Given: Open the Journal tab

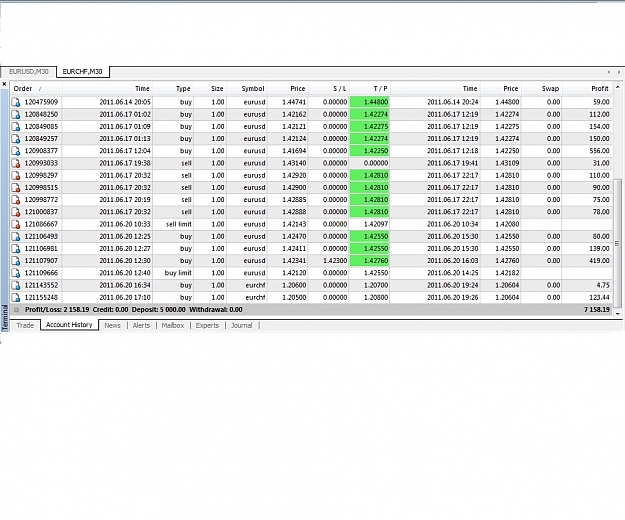Looking at the screenshot, I should (242, 326).
